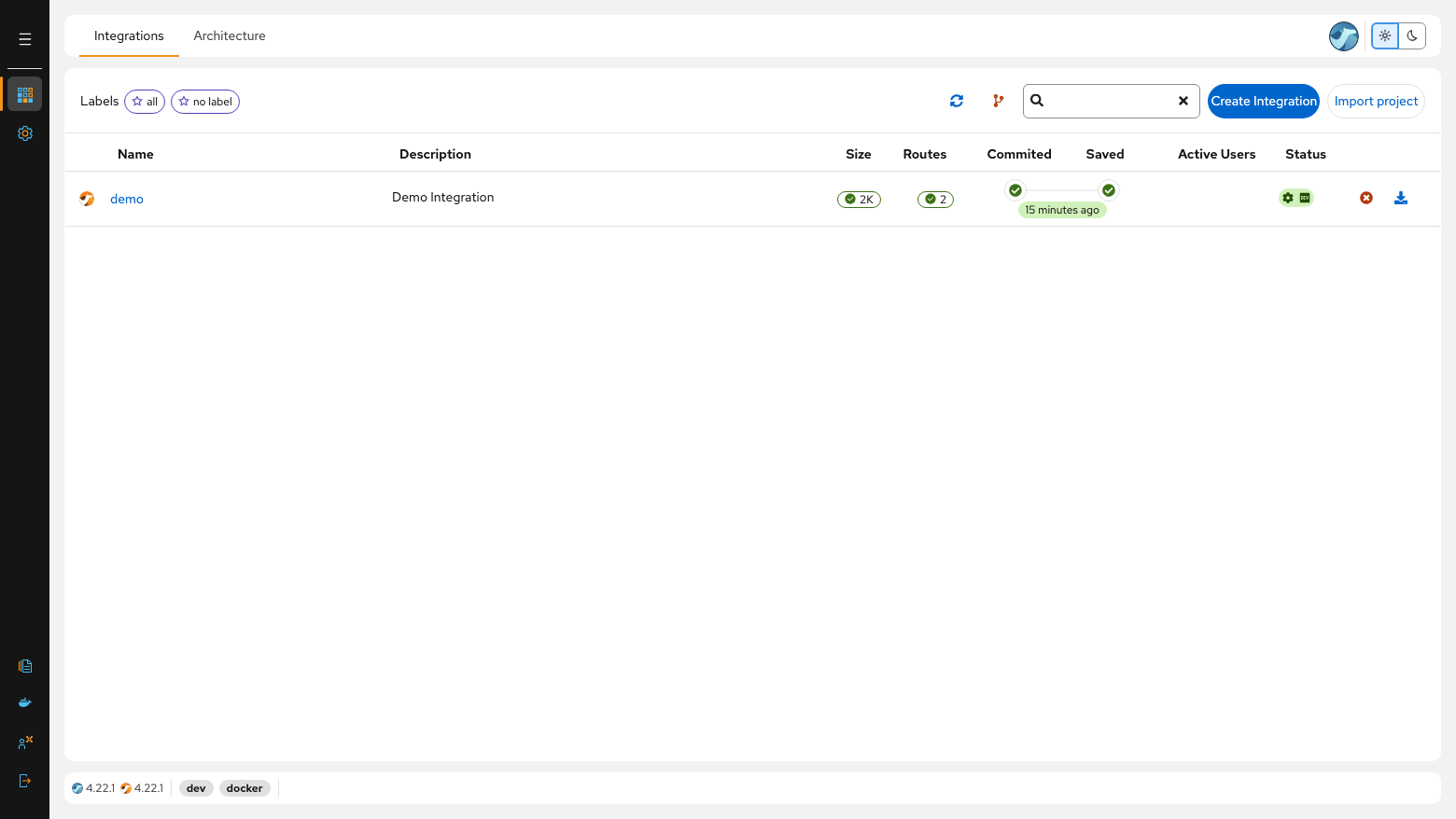1456x819 pixels.
Task: Delete the demo integration
Action: (x=1366, y=198)
